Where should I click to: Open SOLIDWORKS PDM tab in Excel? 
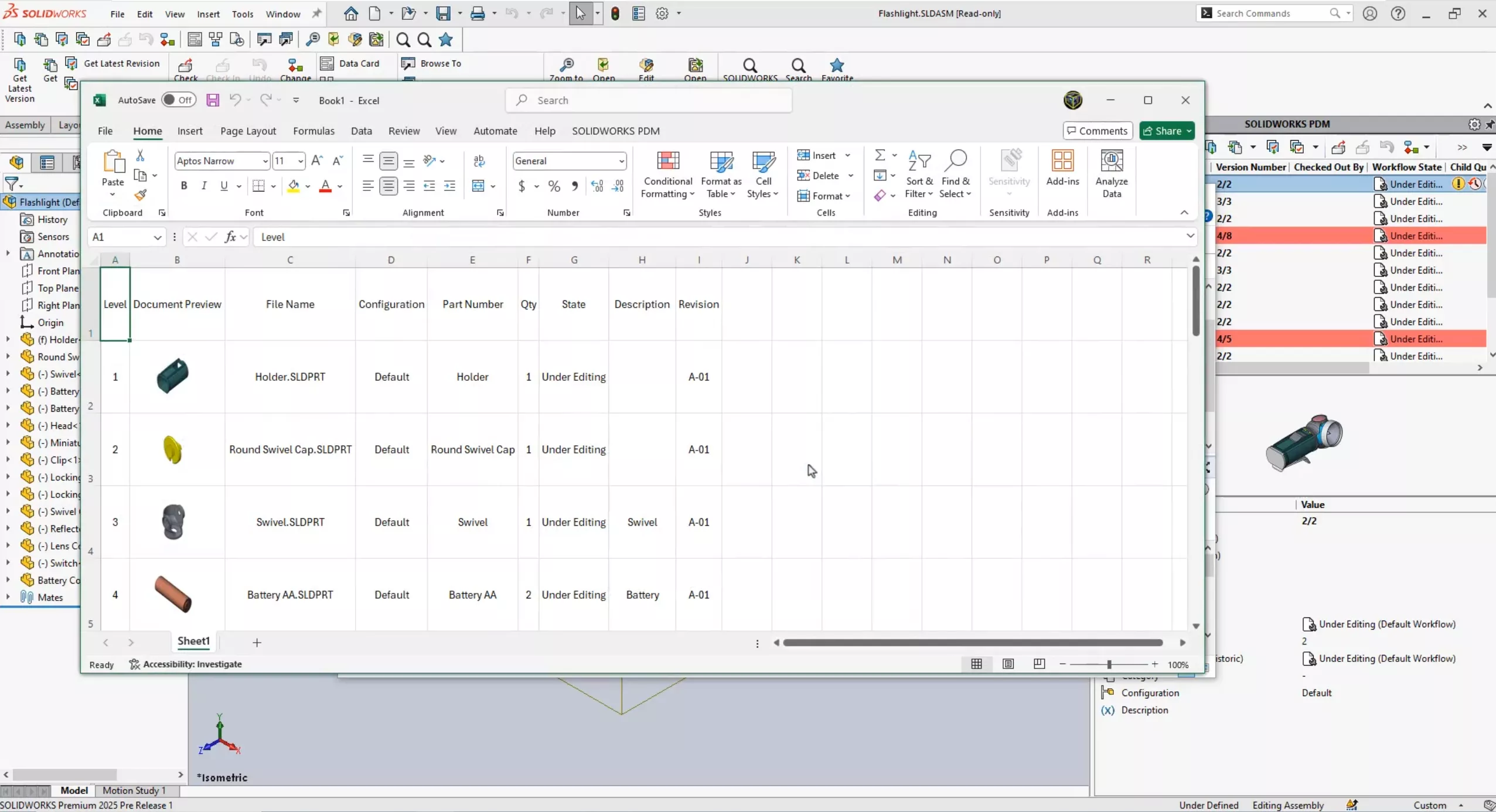tap(616, 131)
